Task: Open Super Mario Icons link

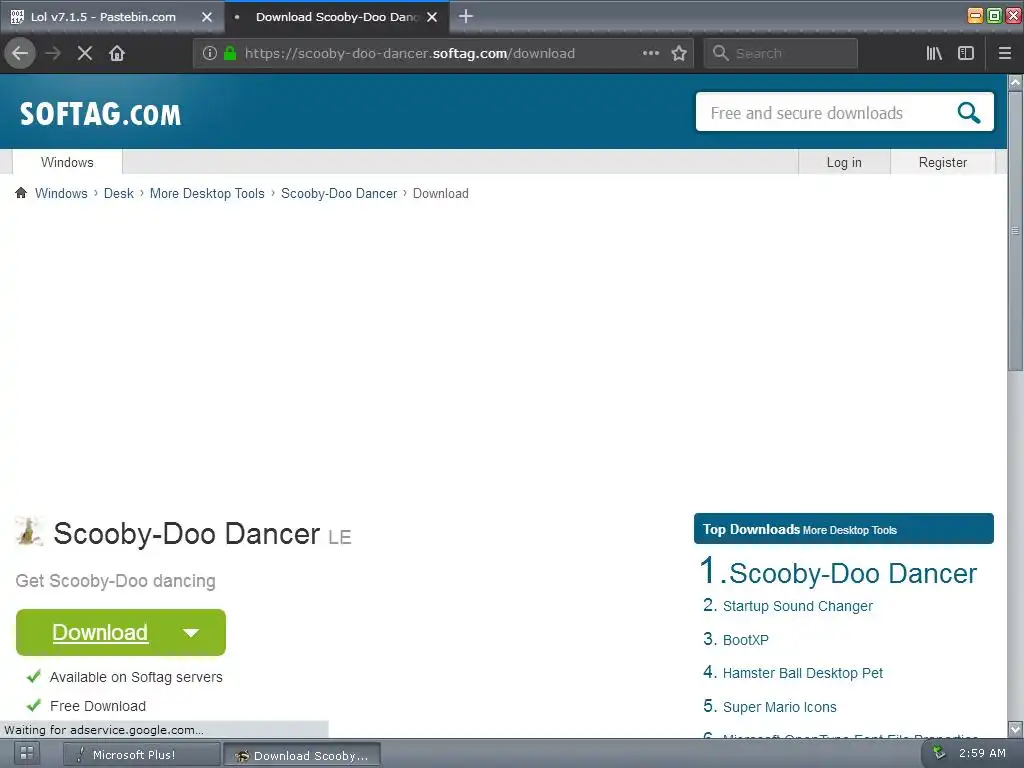Action: click(x=779, y=707)
